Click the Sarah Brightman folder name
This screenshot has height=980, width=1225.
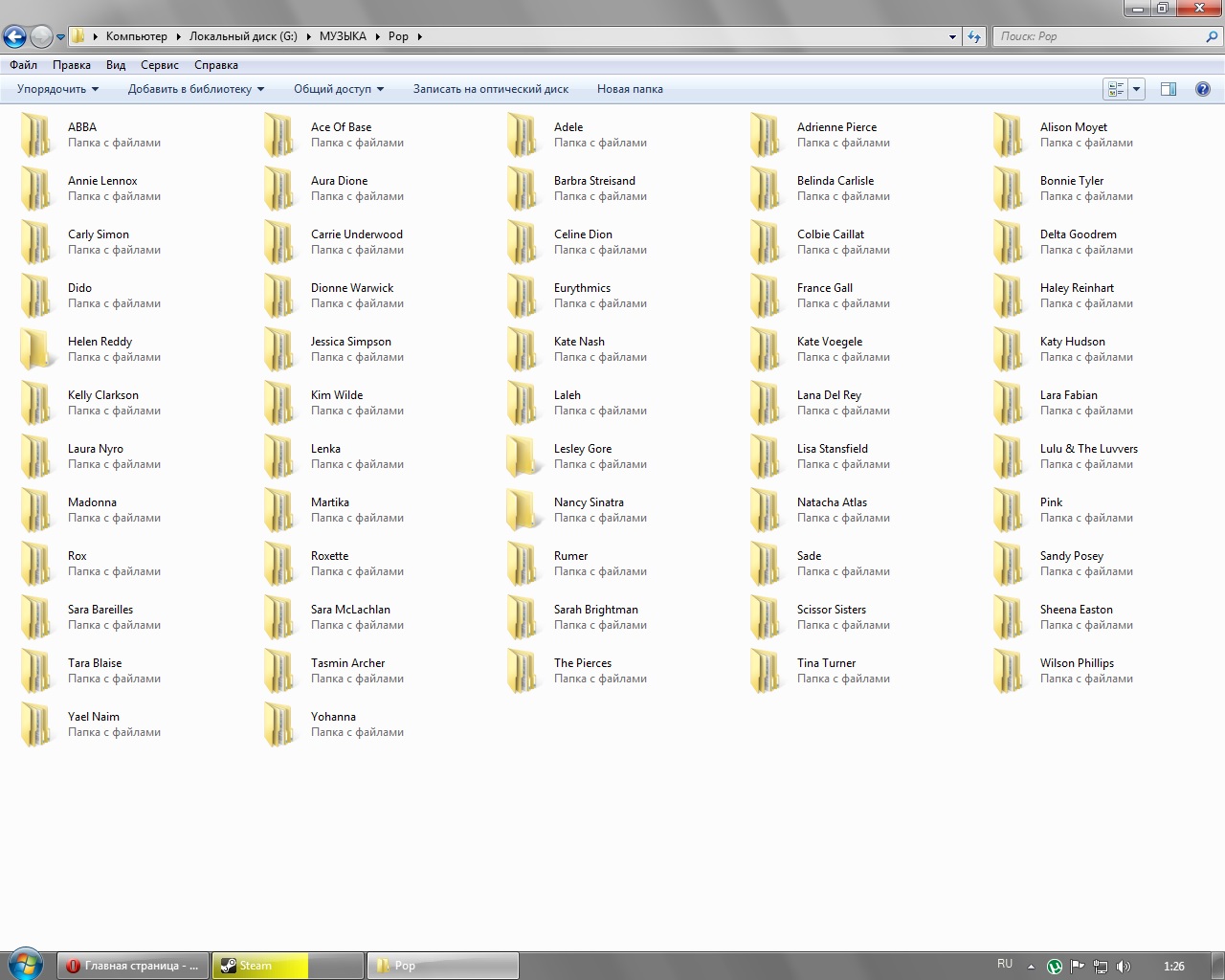(595, 610)
